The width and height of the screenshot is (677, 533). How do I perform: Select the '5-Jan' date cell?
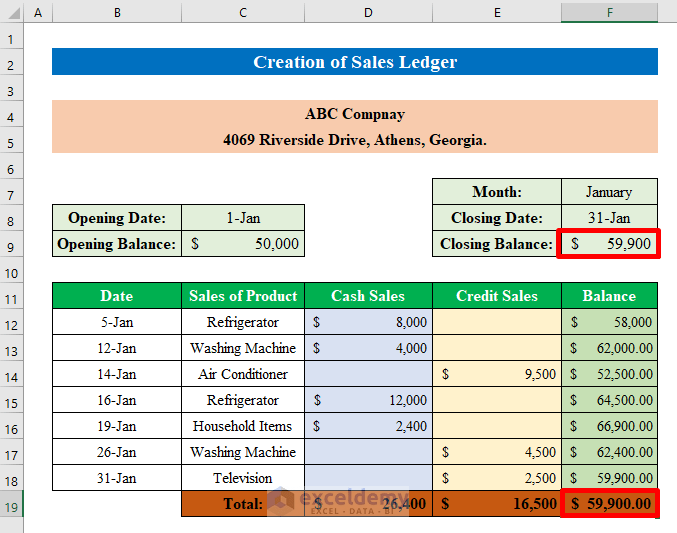(x=117, y=322)
